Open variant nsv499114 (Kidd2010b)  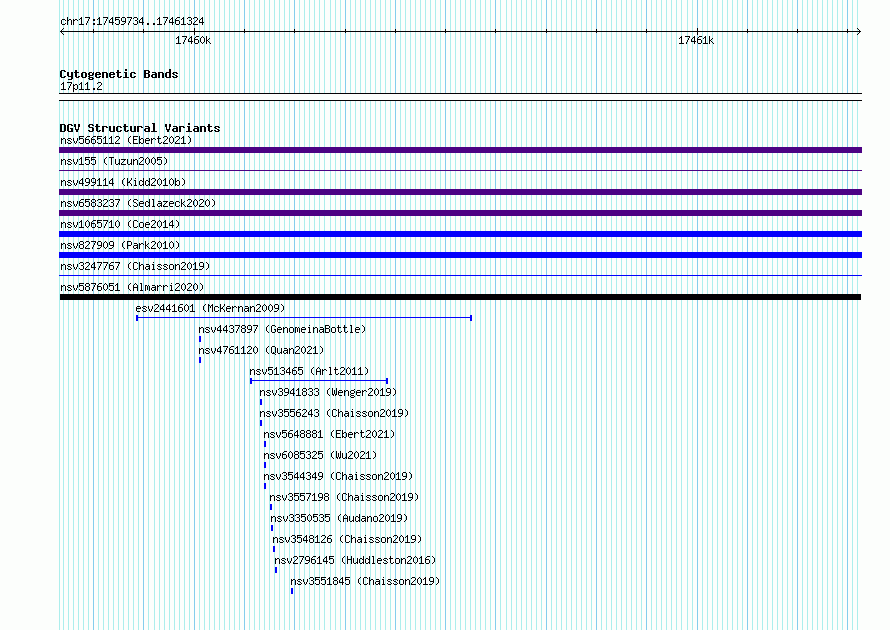[123, 182]
